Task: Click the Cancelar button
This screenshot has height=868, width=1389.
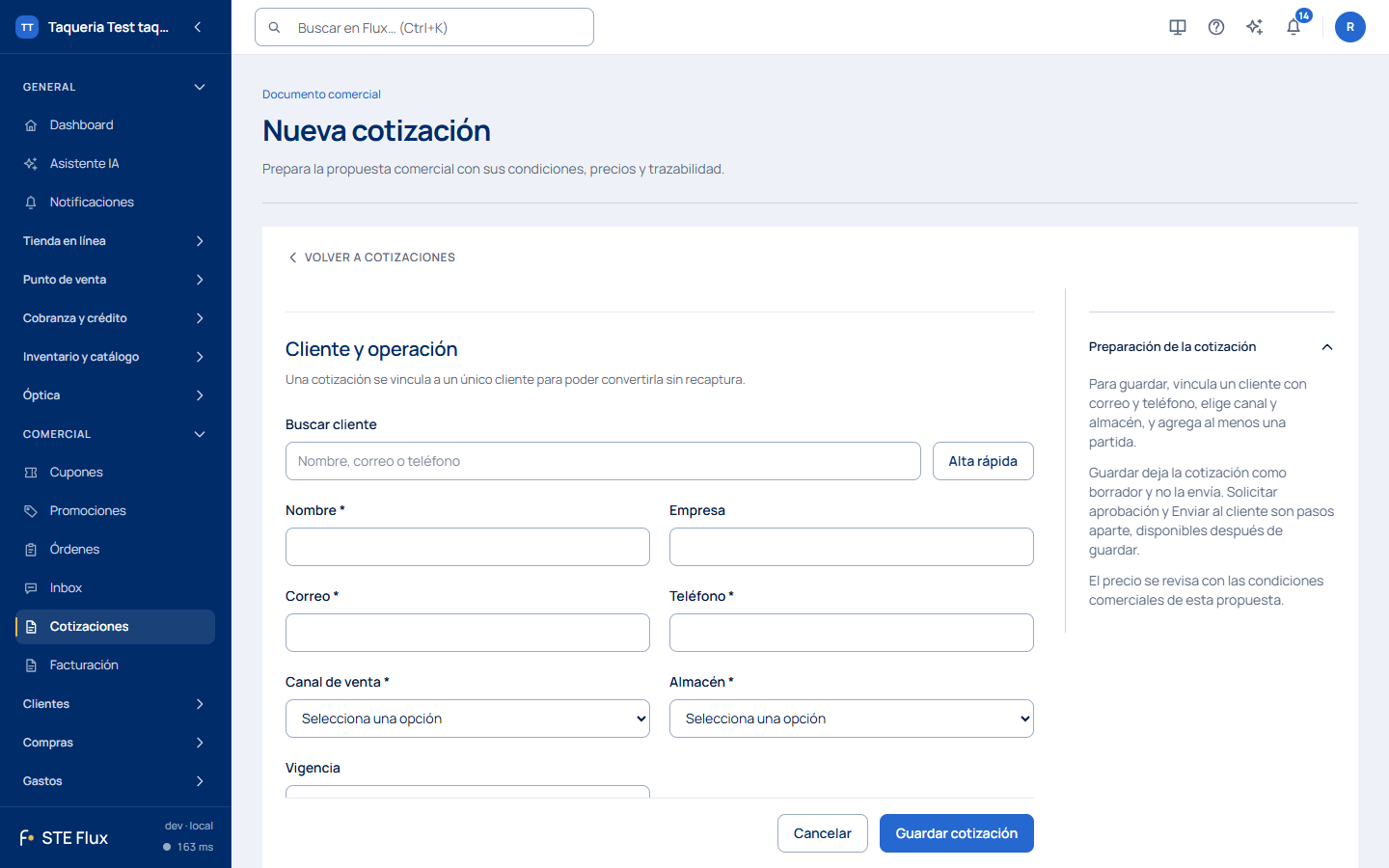Action: click(x=823, y=833)
